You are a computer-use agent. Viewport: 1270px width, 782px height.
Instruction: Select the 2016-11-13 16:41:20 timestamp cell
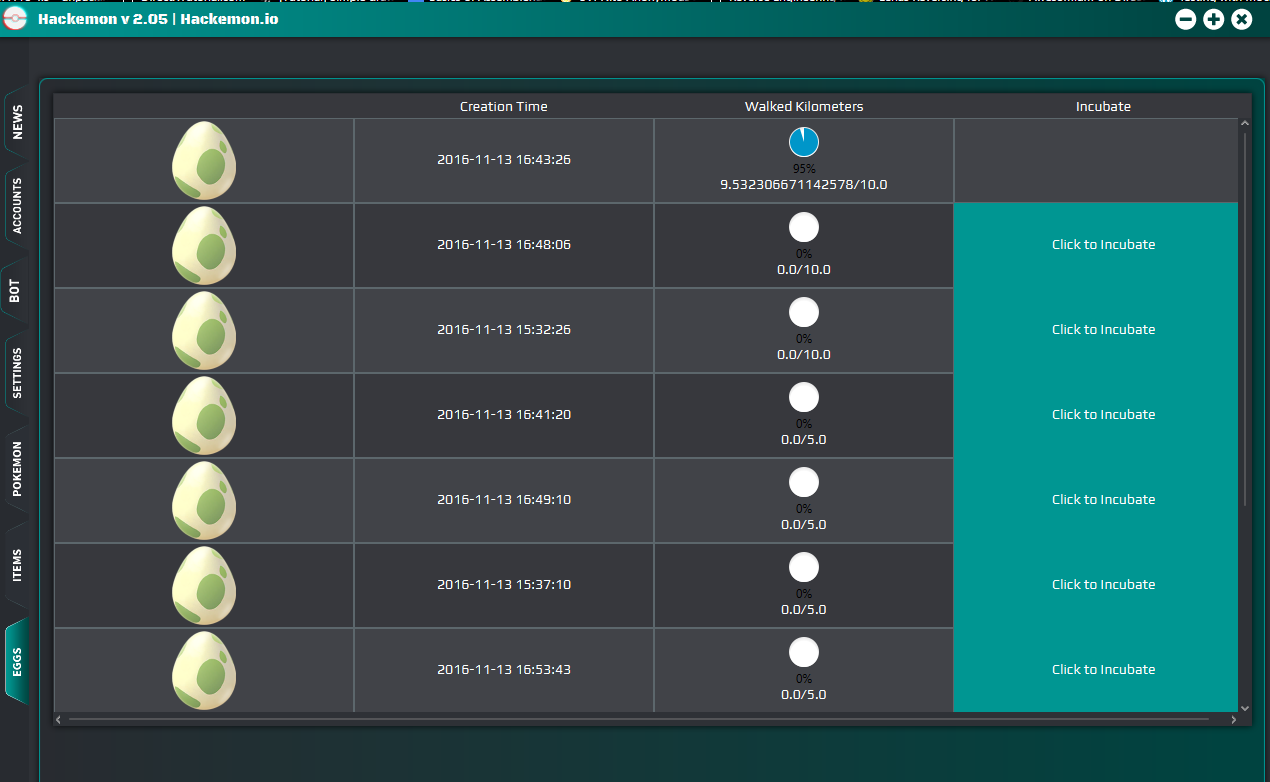[504, 415]
